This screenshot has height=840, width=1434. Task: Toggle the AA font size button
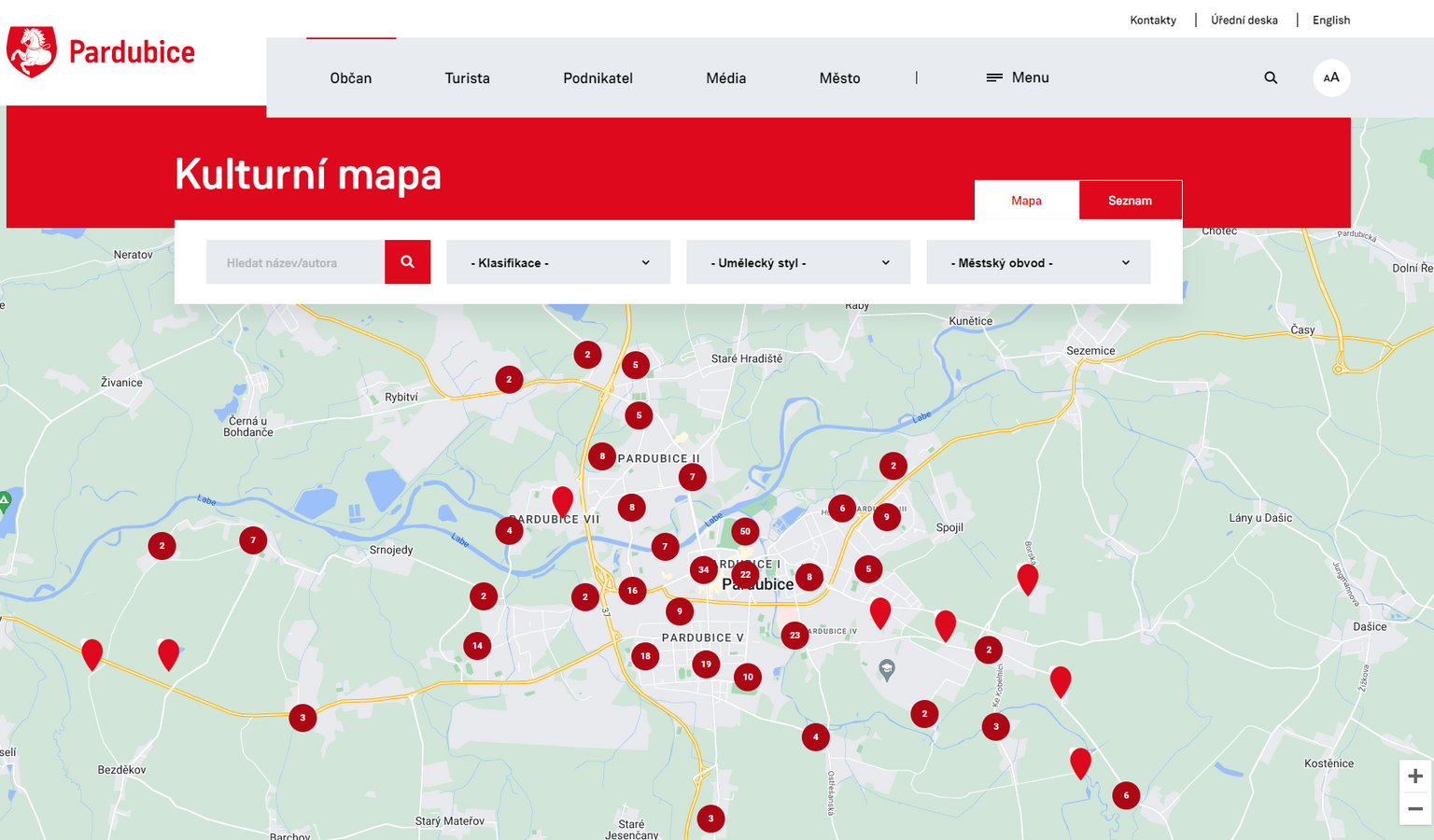1331,78
